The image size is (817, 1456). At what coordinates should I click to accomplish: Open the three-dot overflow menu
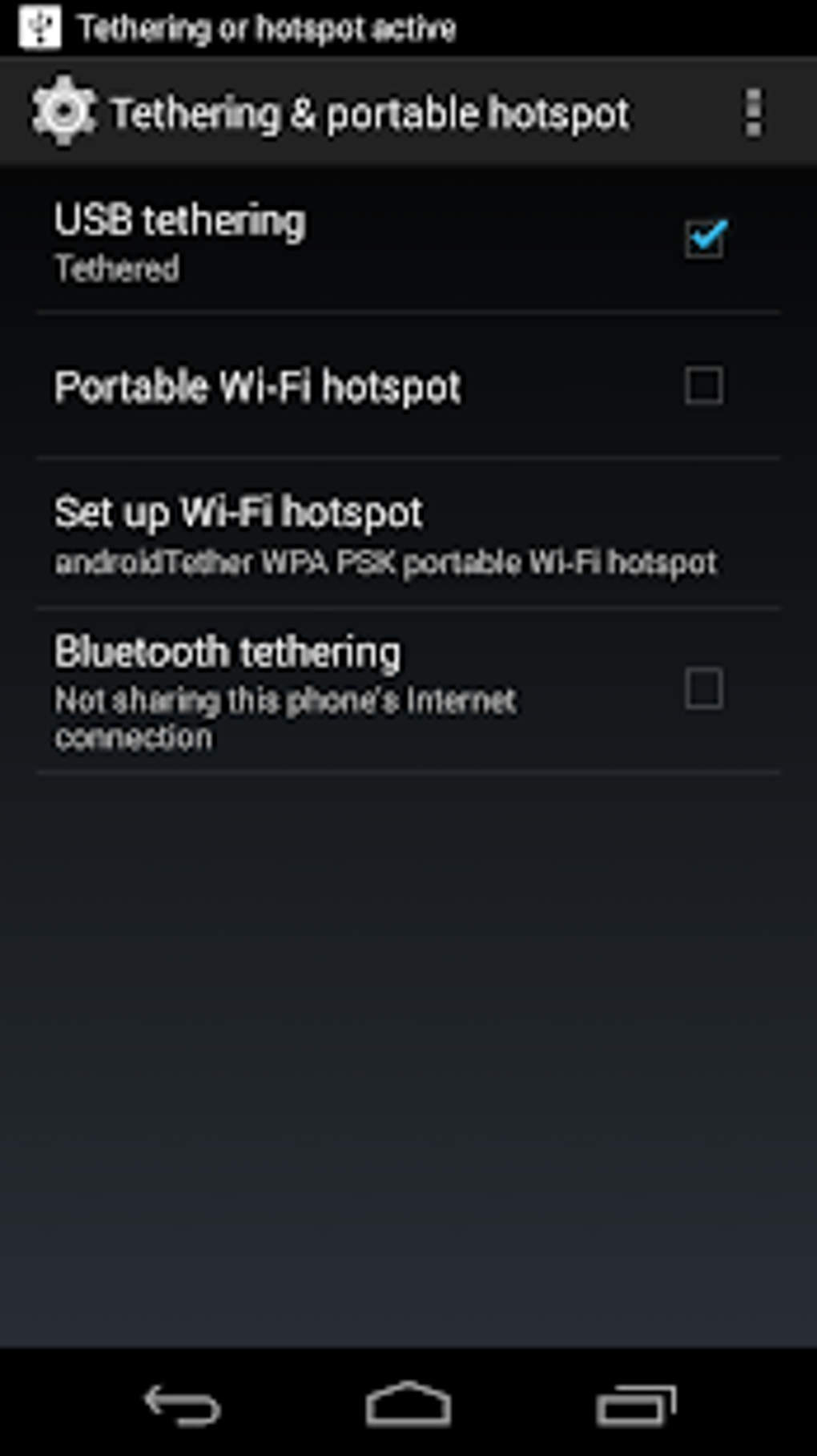click(753, 112)
